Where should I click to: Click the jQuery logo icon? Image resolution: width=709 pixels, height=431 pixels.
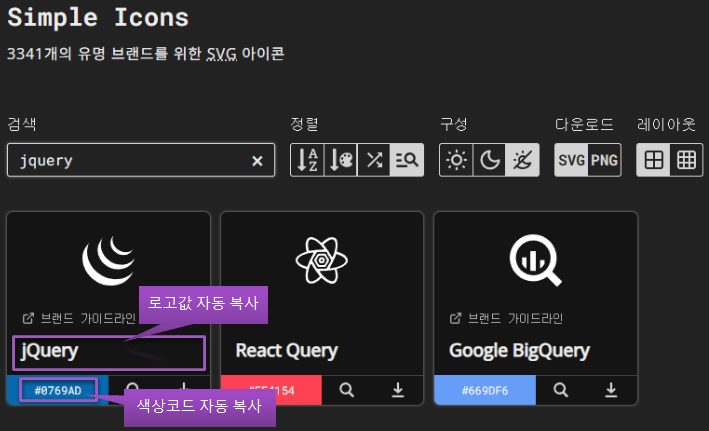[109, 260]
